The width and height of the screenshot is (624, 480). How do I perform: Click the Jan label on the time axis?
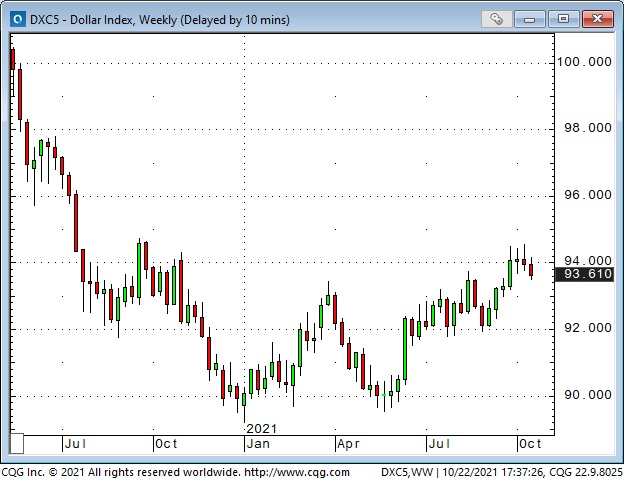(x=258, y=444)
